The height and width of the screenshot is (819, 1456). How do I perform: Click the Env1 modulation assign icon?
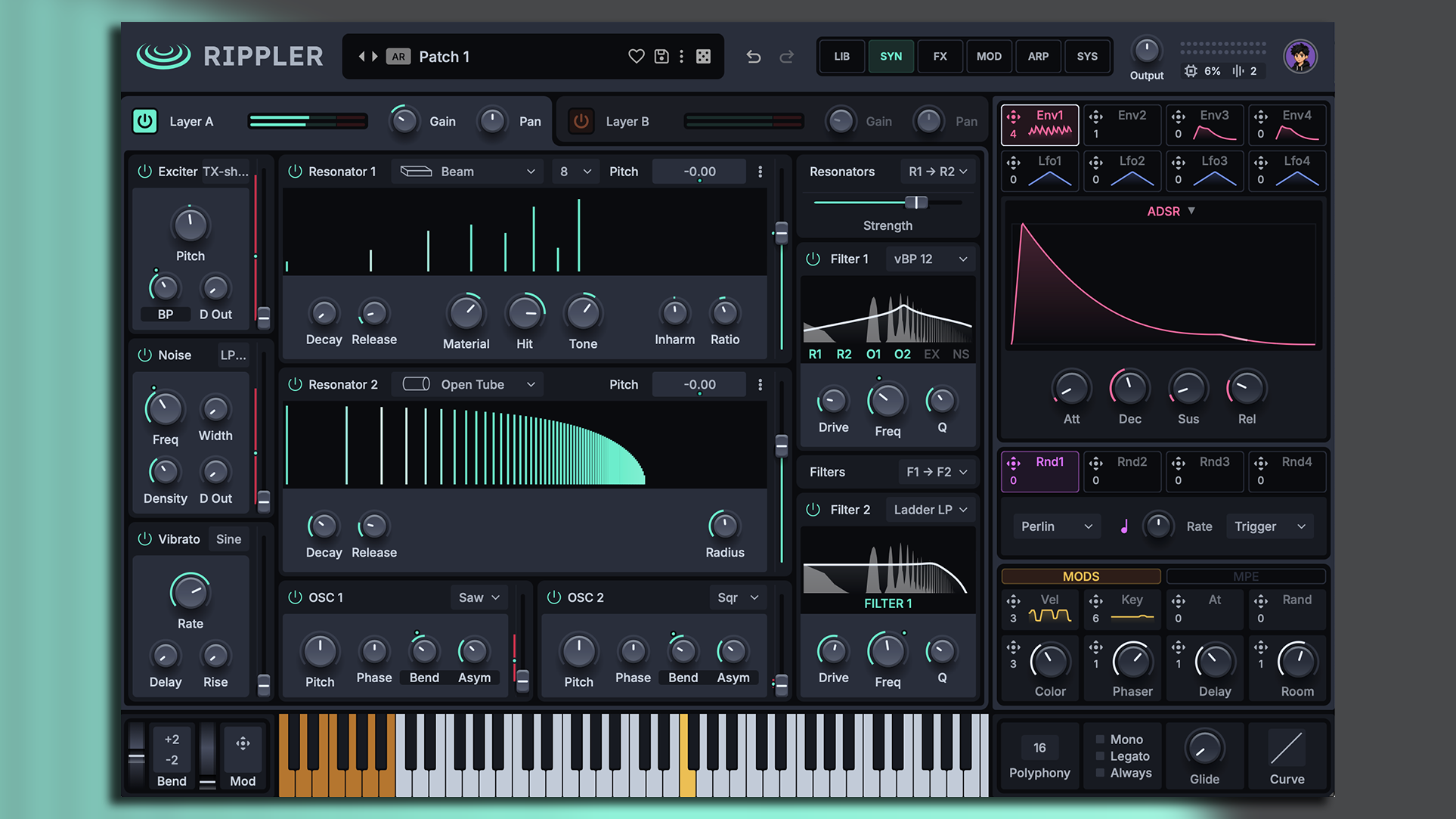coord(1014,116)
